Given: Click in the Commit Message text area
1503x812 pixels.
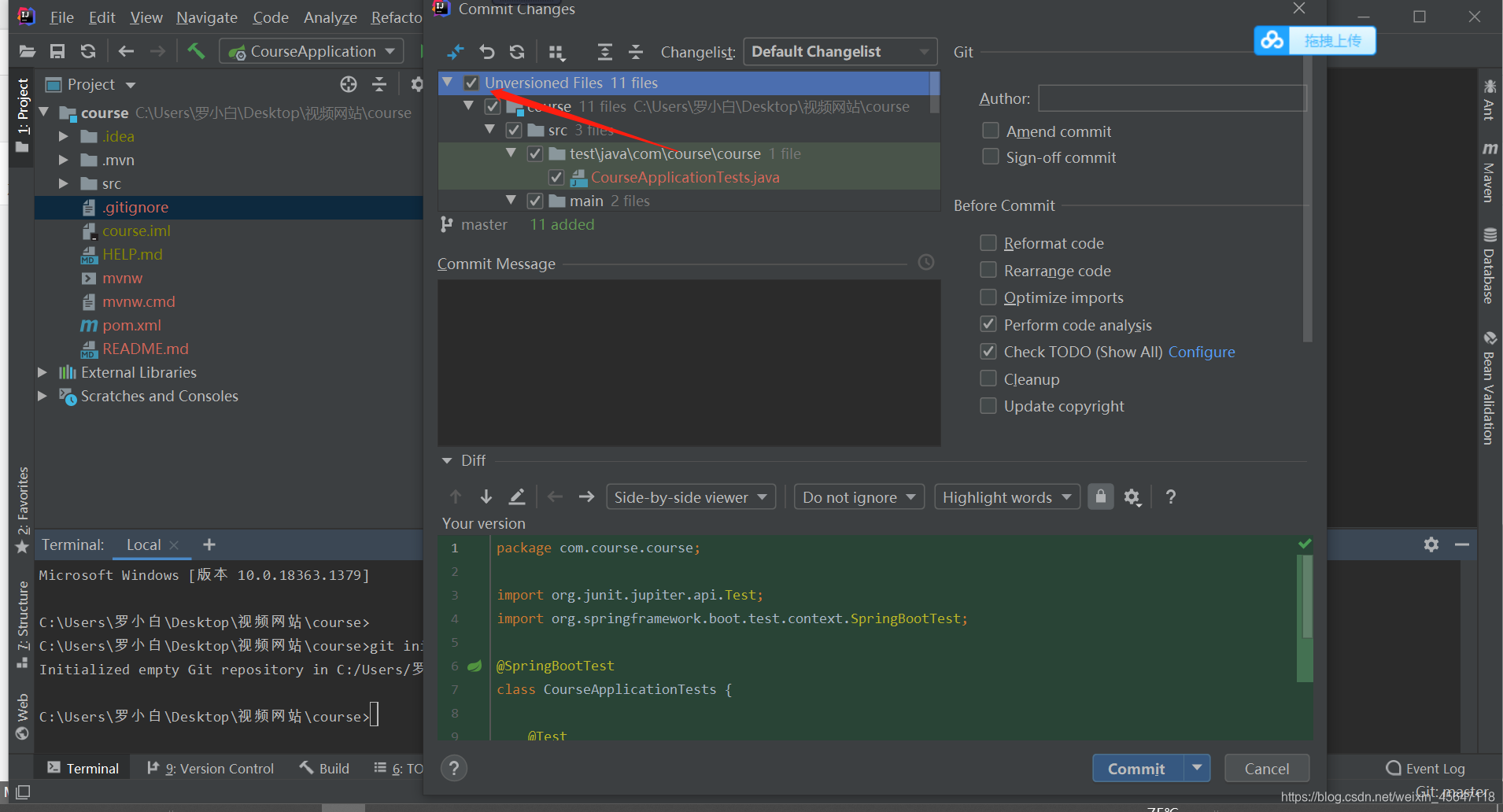Looking at the screenshot, I should [689, 363].
